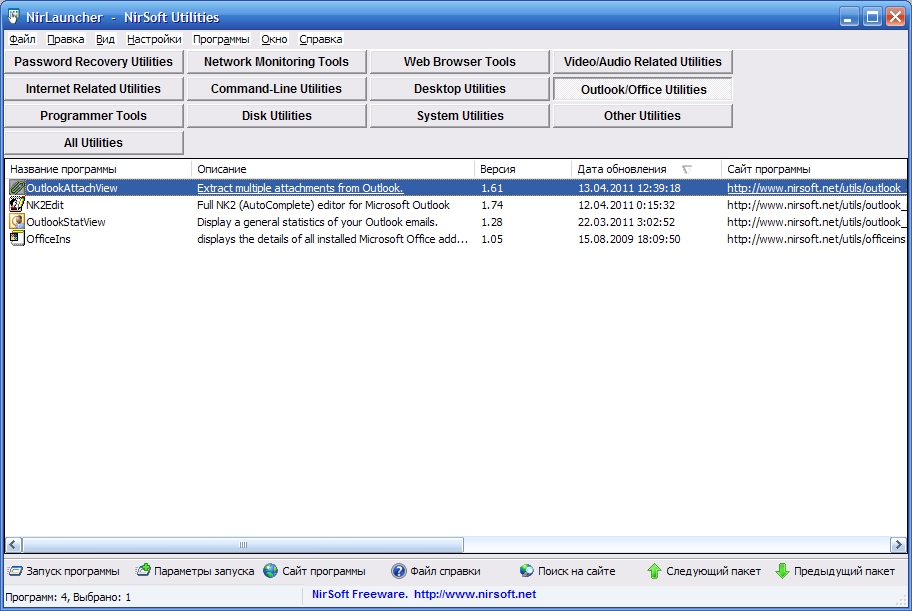Open the Файл menu
Image resolution: width=912 pixels, height=611 pixels.
point(22,39)
